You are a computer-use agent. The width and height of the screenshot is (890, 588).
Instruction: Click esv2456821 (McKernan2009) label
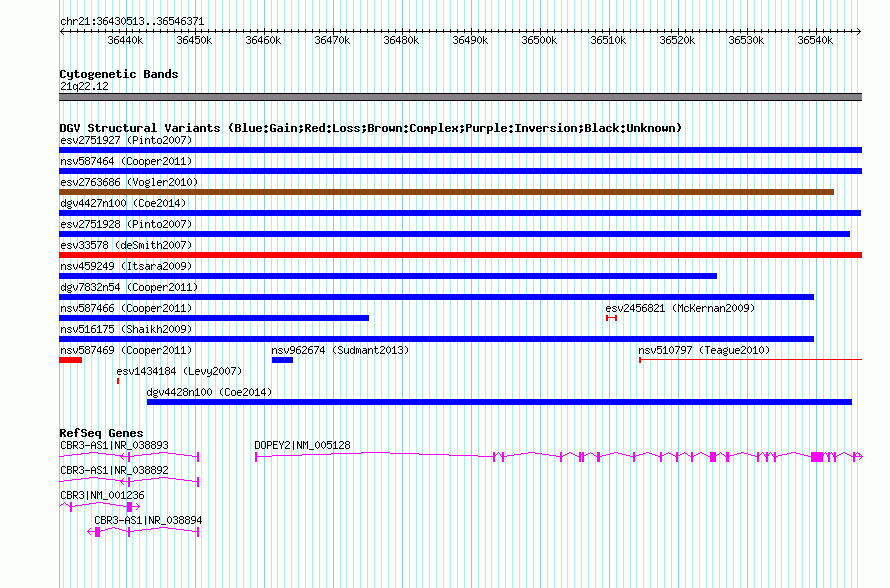point(680,308)
